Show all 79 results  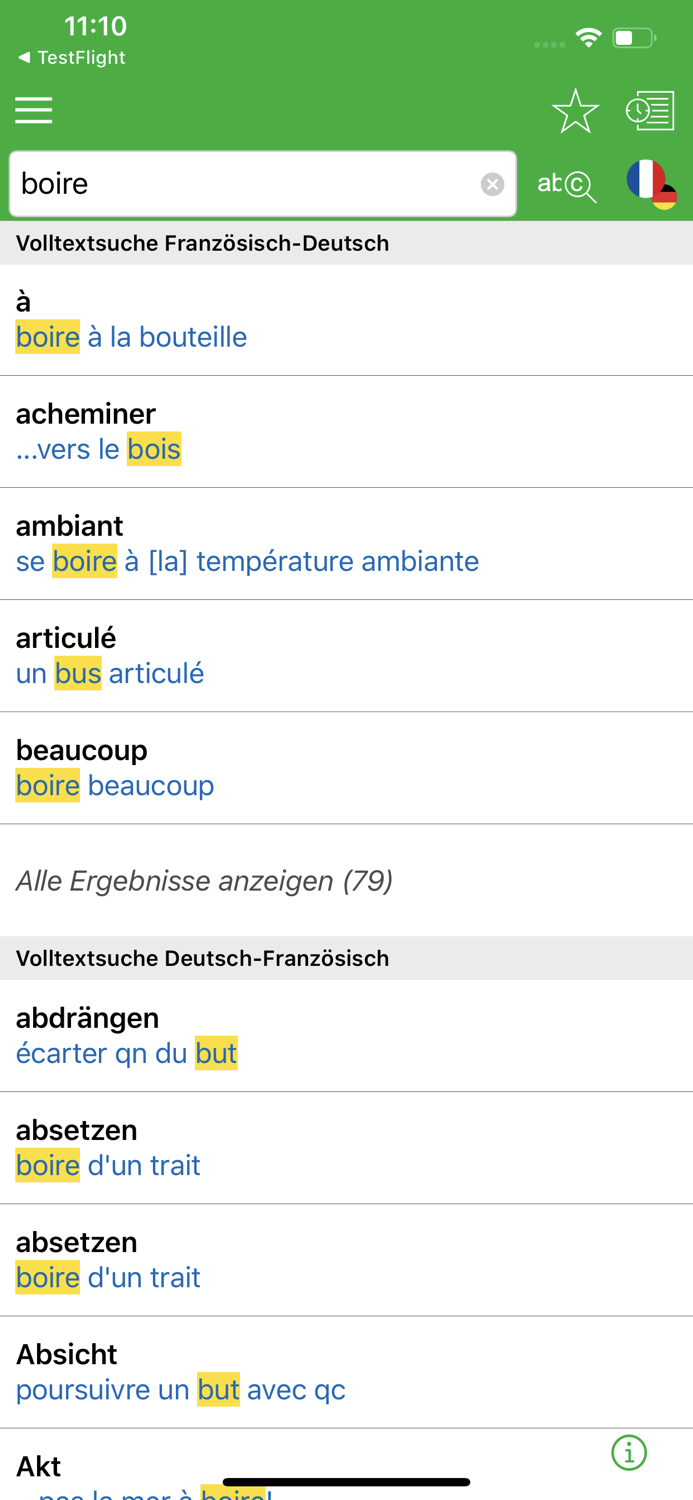(204, 881)
